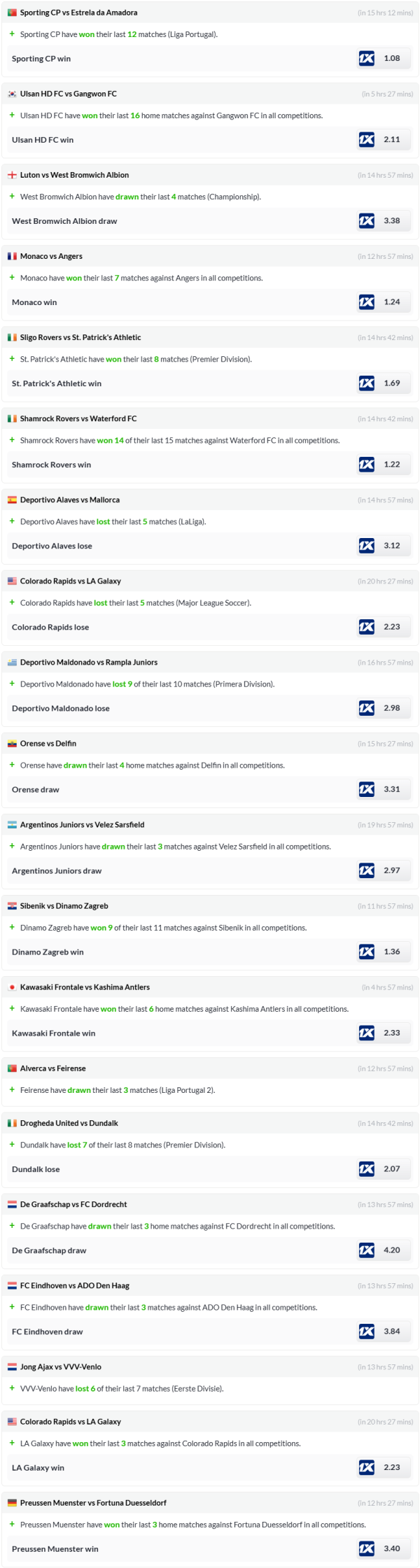
Task: Click the 1X bookmaker icon beside Monaco win
Action: tap(366, 302)
